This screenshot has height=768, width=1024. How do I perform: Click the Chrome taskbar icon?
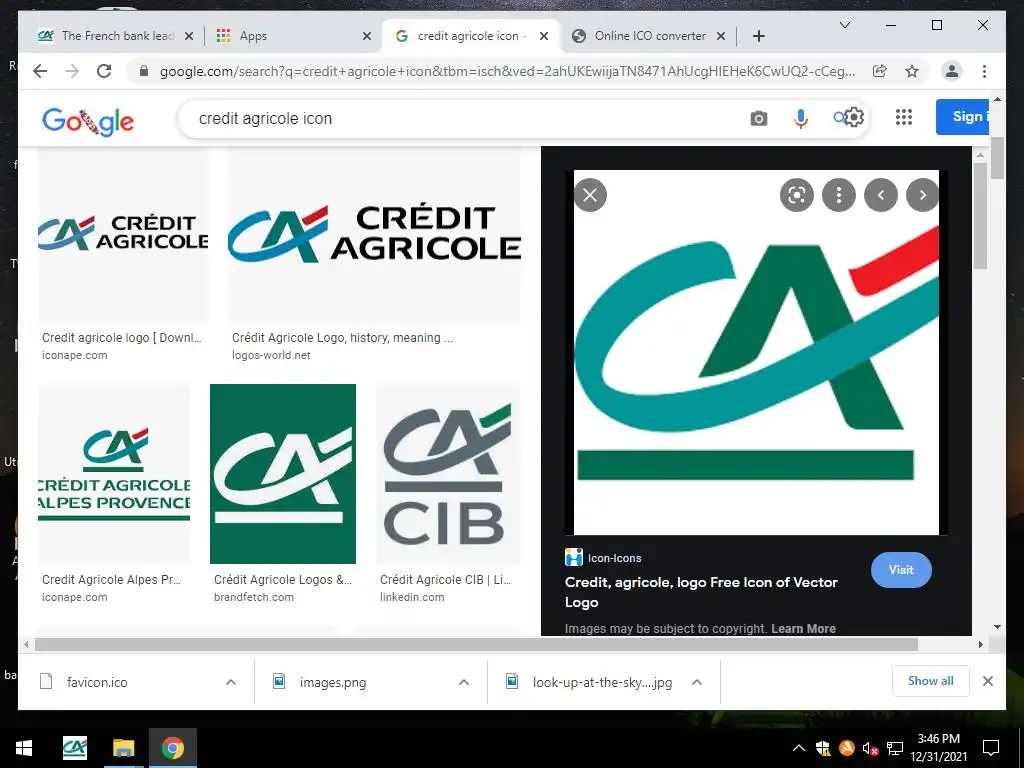tap(173, 748)
